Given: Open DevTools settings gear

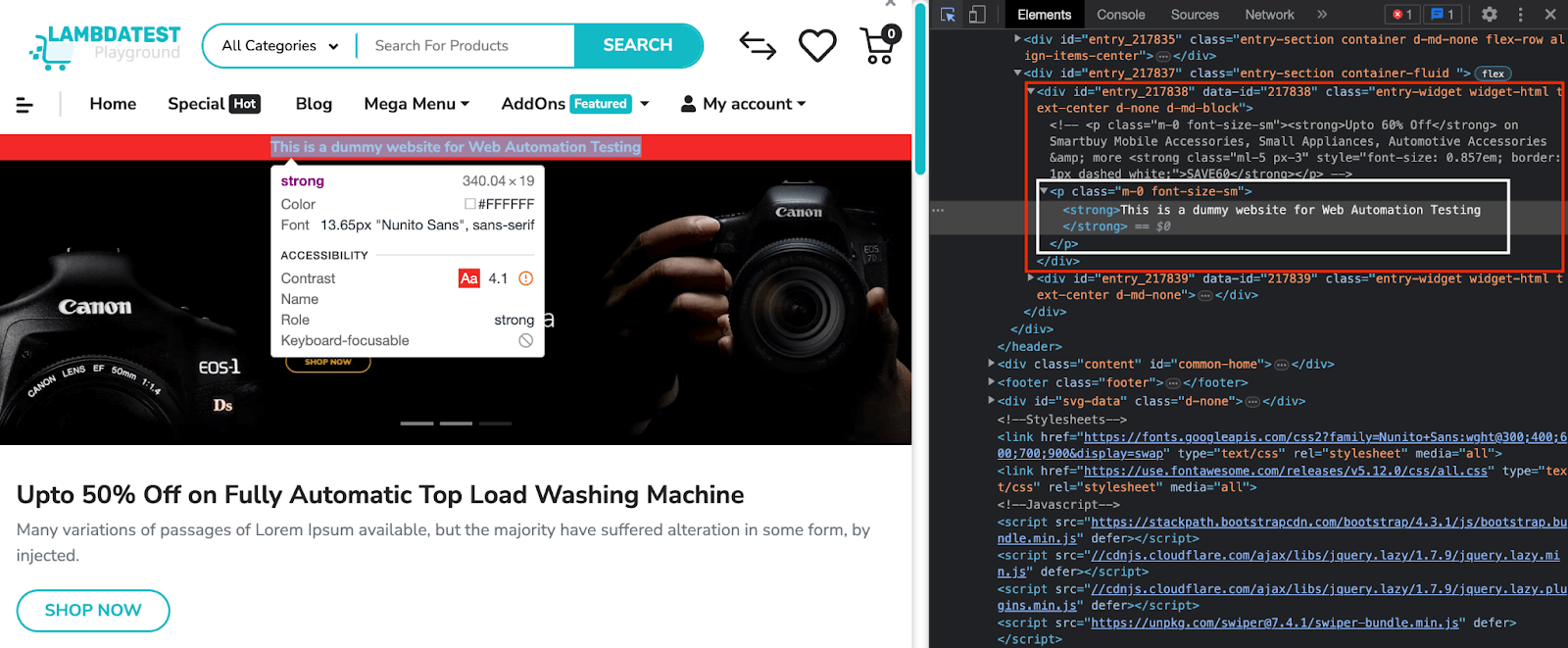Looking at the screenshot, I should (x=1490, y=15).
